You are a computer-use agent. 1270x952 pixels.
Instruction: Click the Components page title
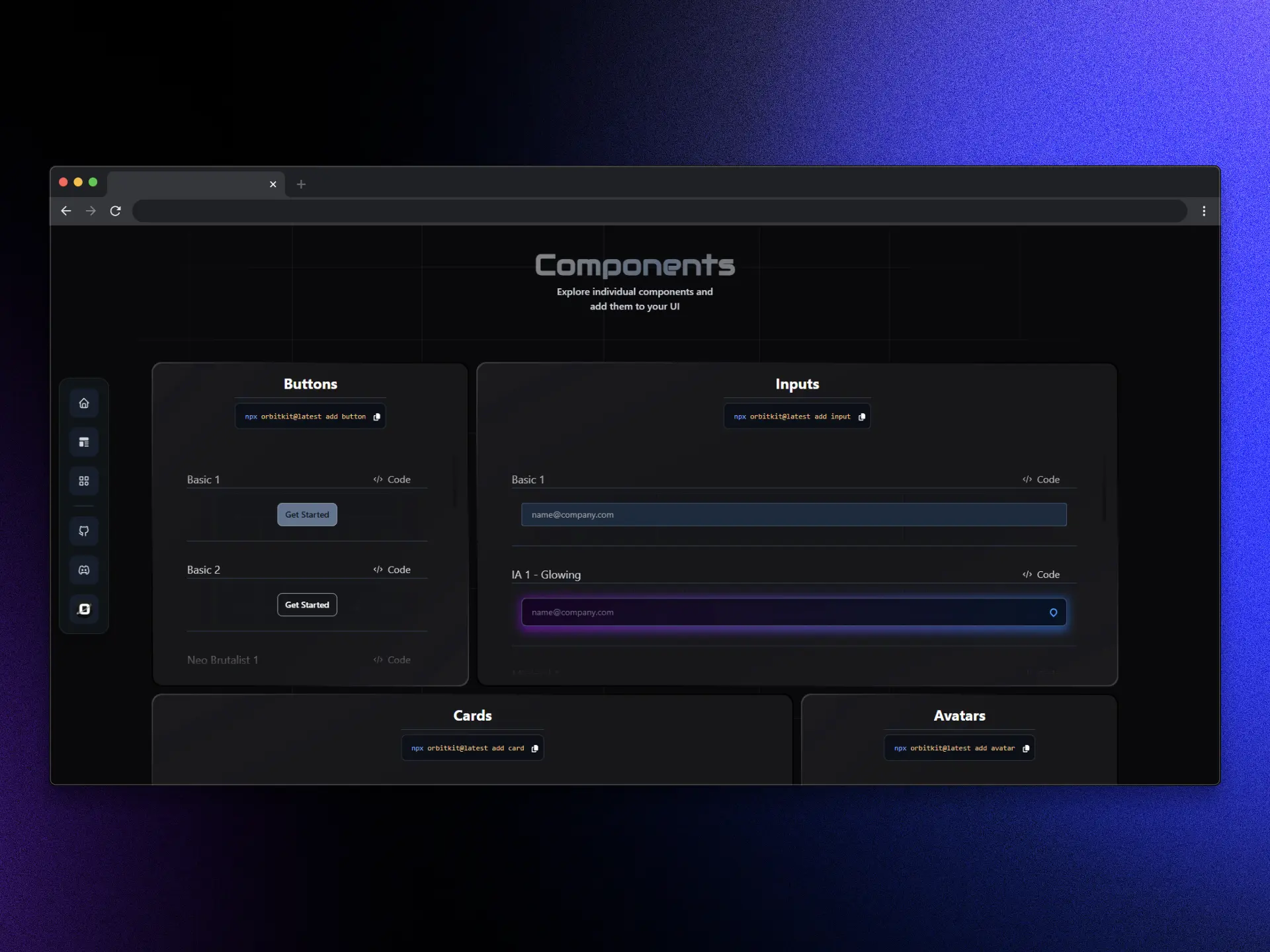[635, 265]
